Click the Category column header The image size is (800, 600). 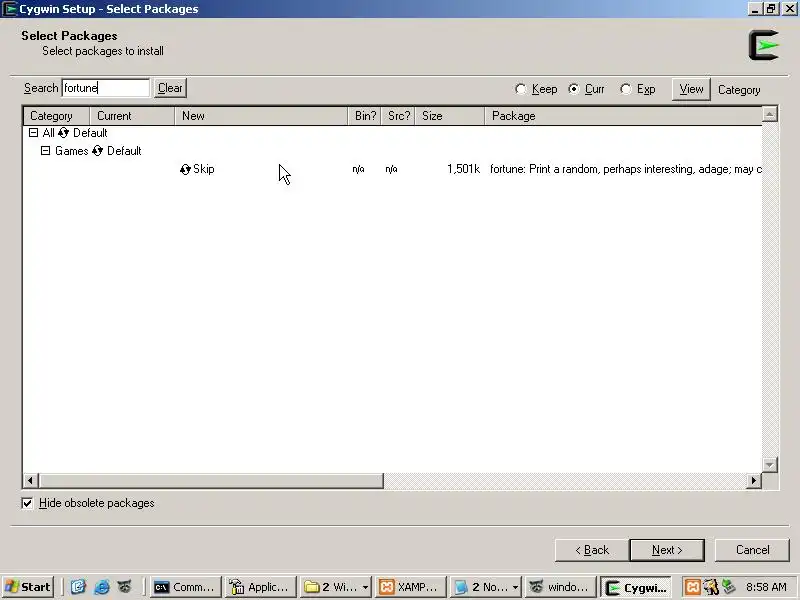(x=56, y=116)
